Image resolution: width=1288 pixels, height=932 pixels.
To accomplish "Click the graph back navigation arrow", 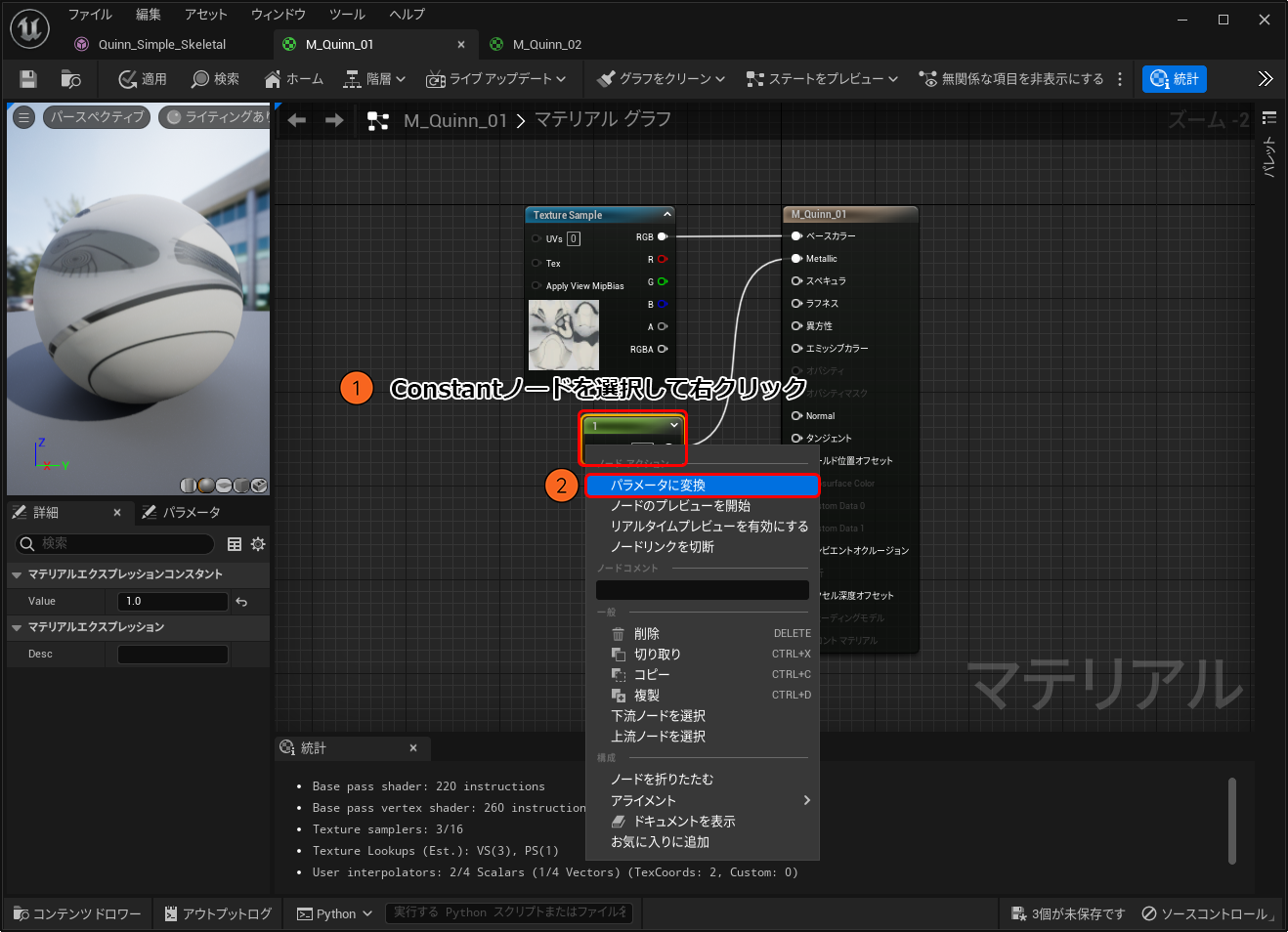I will [297, 120].
